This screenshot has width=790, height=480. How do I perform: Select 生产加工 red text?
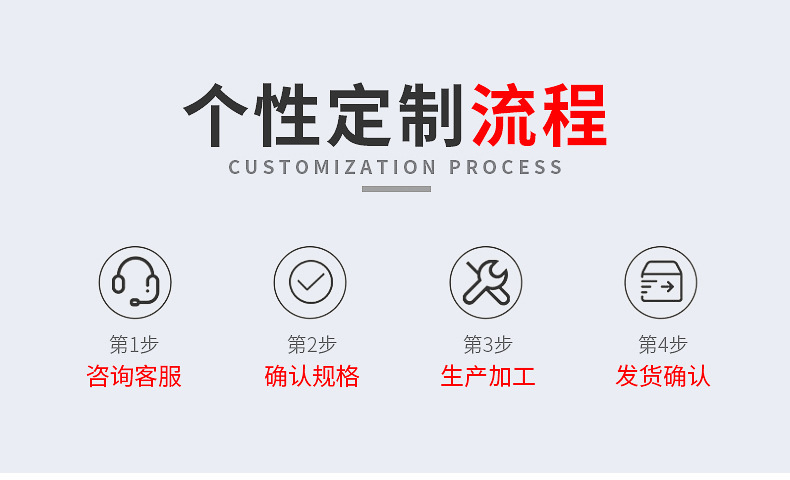coord(488,376)
